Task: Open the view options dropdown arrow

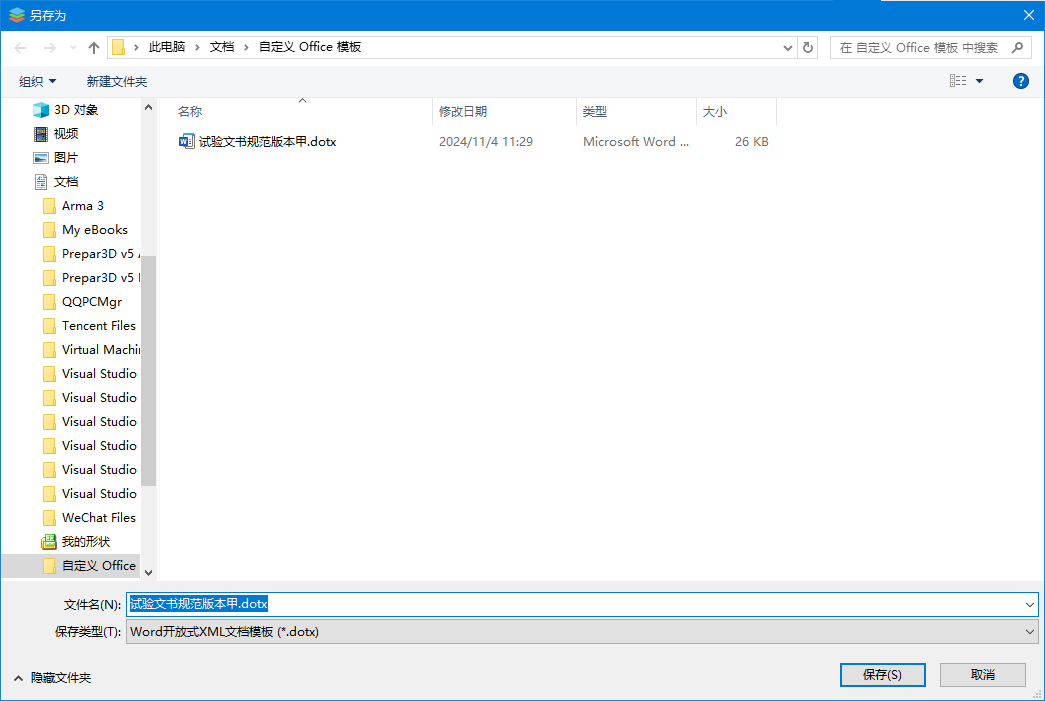Action: tap(980, 81)
